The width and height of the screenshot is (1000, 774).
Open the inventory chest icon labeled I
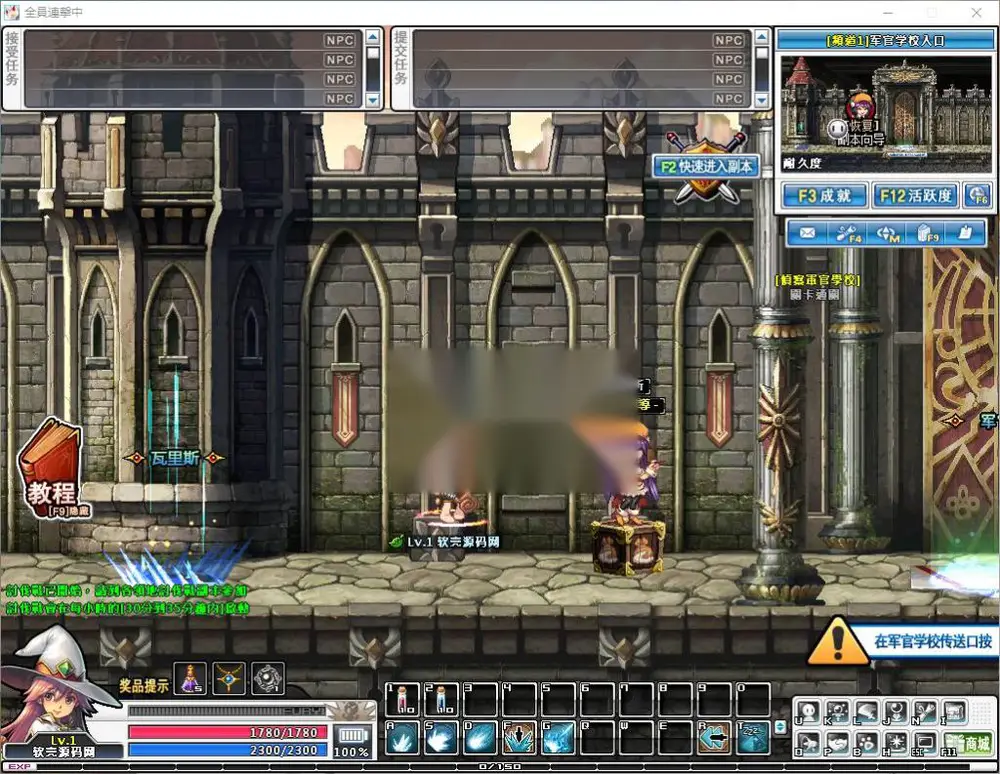pyautogui.click(x=955, y=713)
